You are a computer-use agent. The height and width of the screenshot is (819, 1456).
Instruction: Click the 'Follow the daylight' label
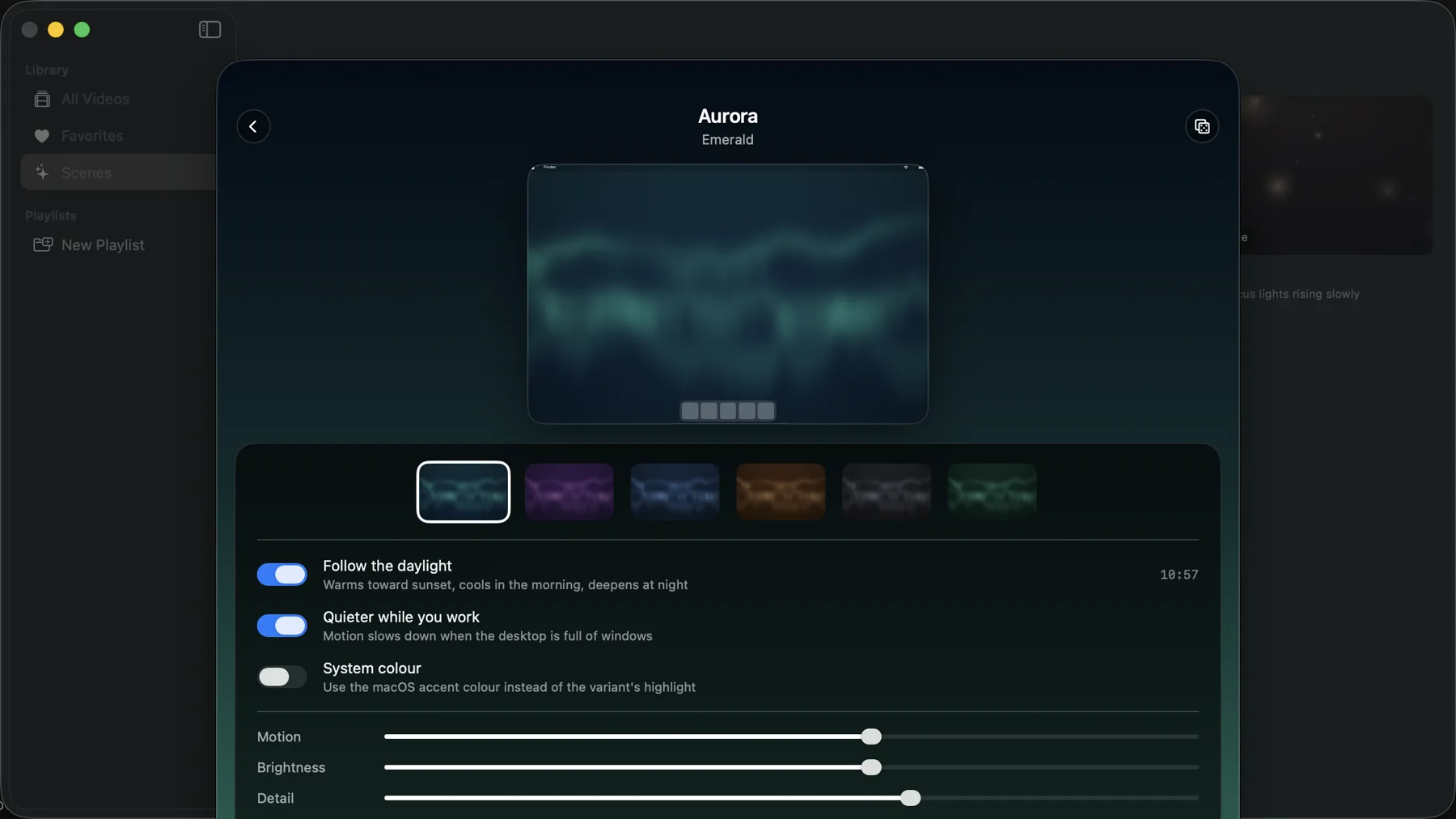387,566
